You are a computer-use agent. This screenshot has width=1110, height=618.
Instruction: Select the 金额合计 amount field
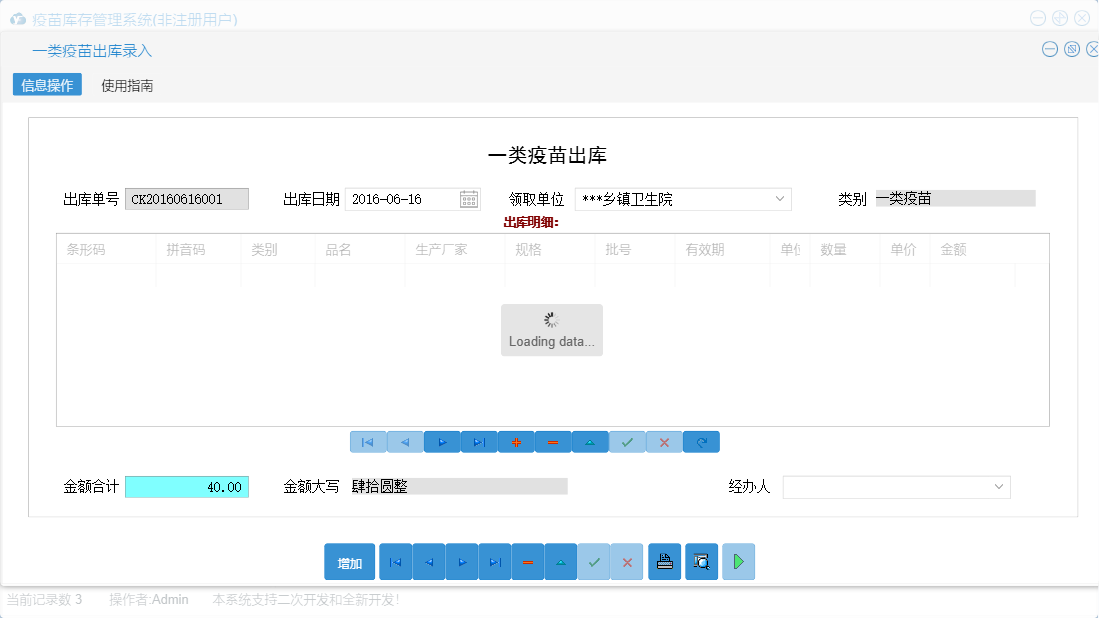[186, 487]
